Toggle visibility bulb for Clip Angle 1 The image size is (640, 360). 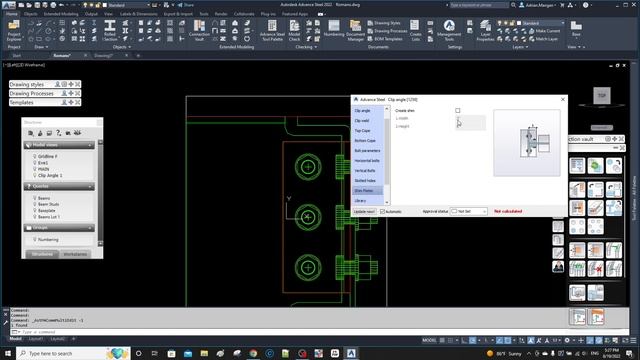(x=35, y=175)
